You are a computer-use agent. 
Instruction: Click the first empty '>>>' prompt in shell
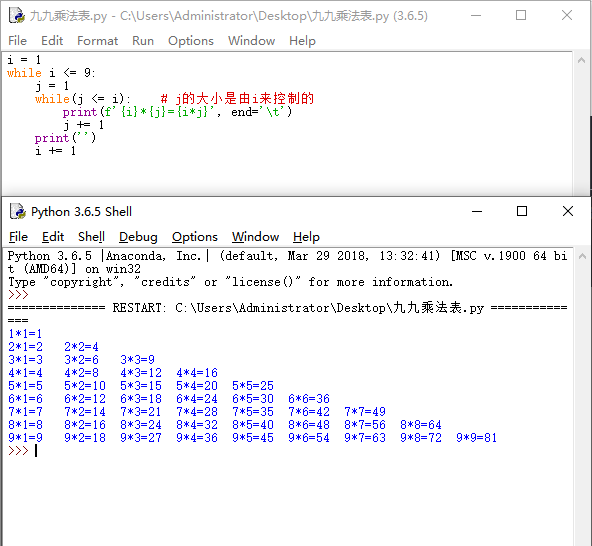click(x=18, y=295)
